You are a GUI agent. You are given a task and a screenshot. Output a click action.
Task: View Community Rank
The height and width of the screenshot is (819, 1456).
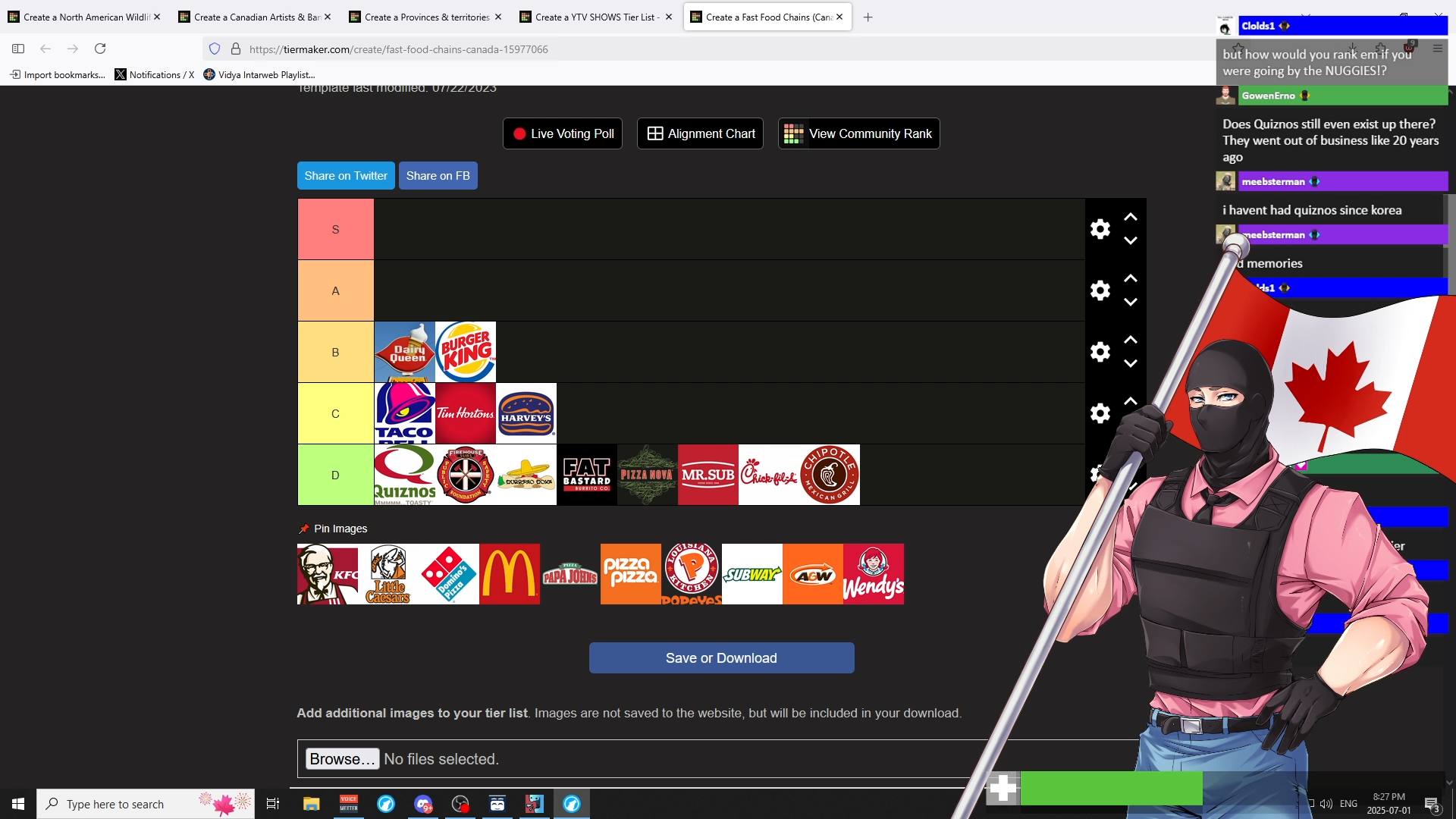coord(858,133)
